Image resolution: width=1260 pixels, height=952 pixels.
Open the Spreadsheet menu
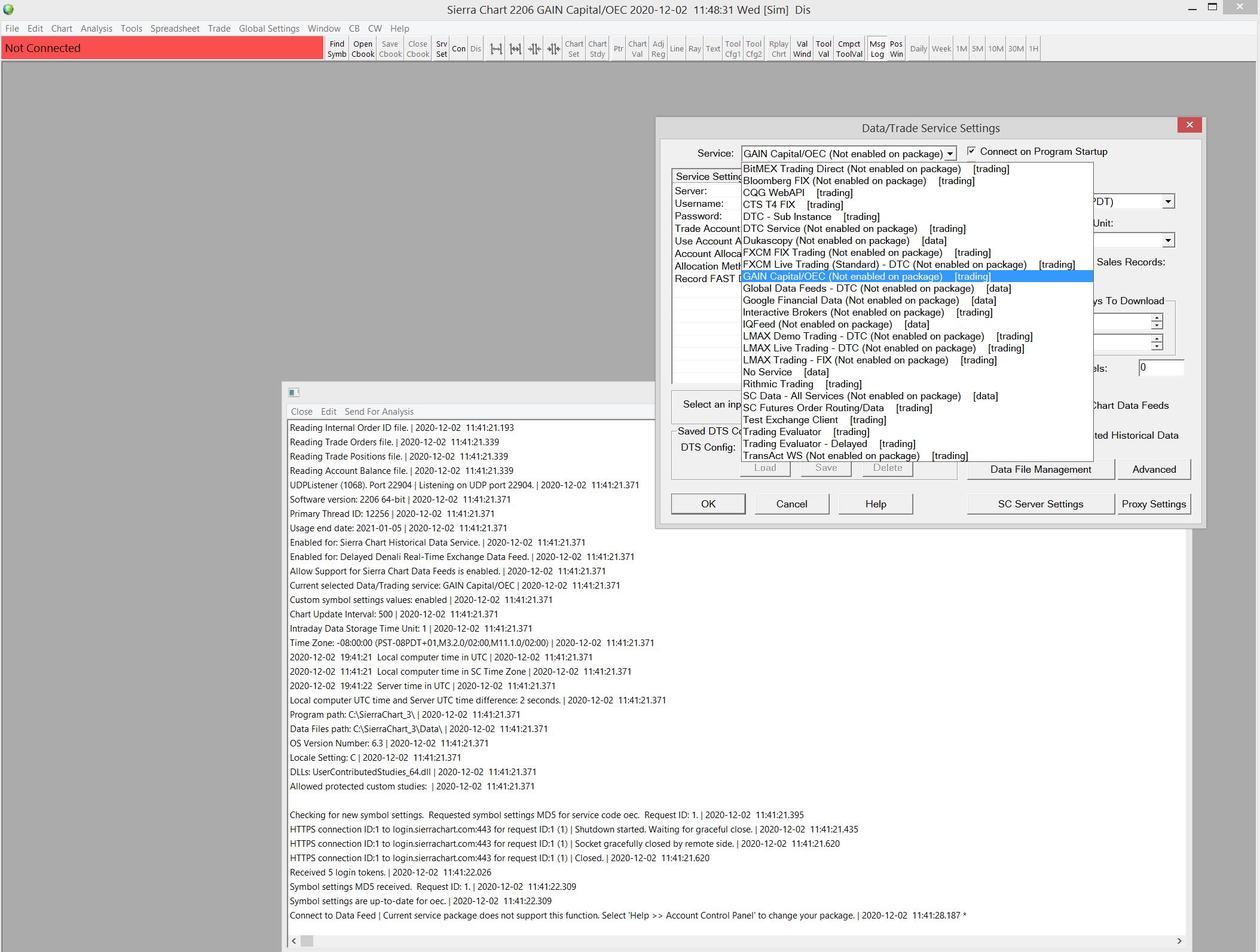click(175, 28)
